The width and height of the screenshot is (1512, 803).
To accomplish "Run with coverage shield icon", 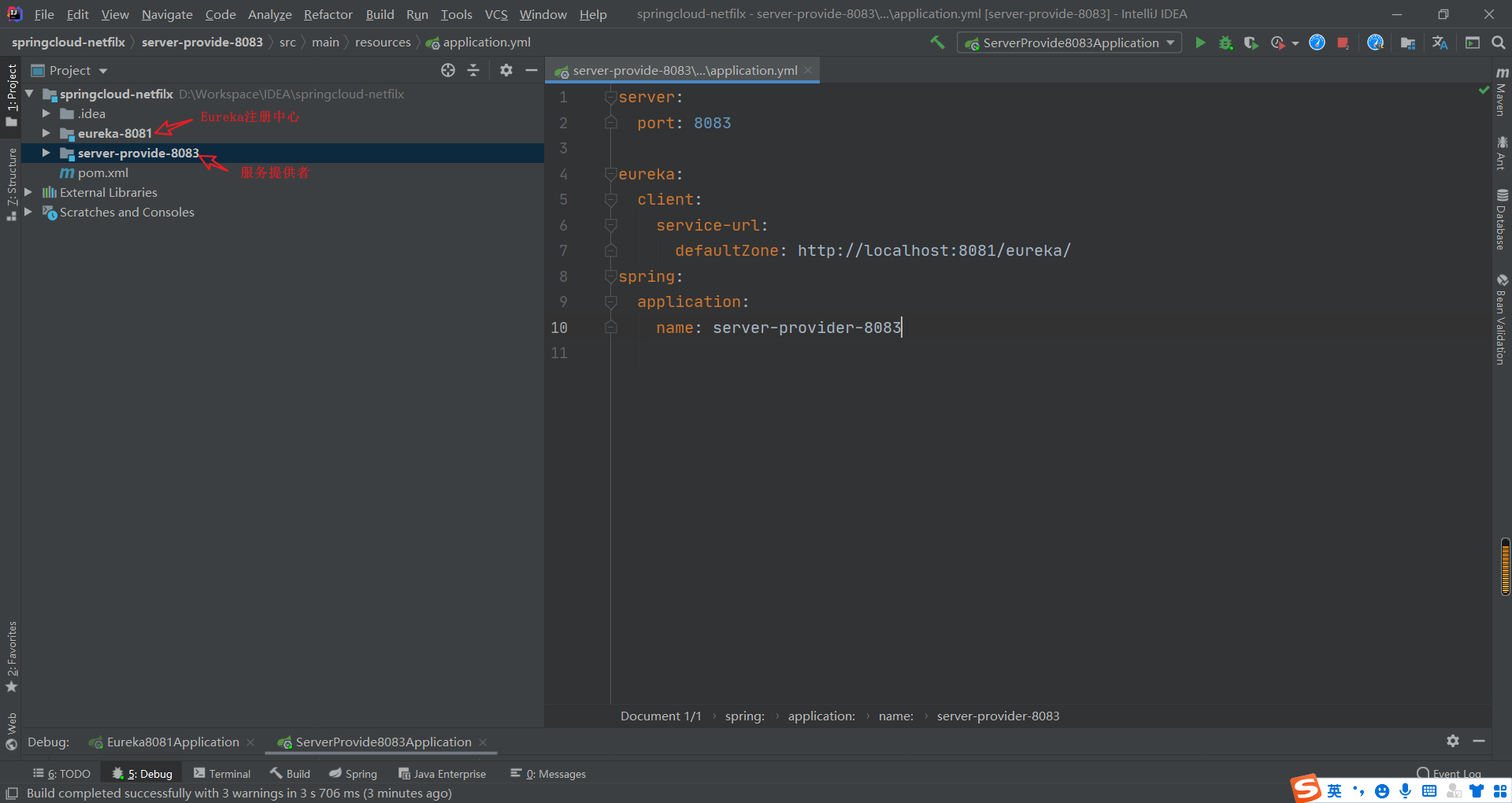I will [1251, 43].
